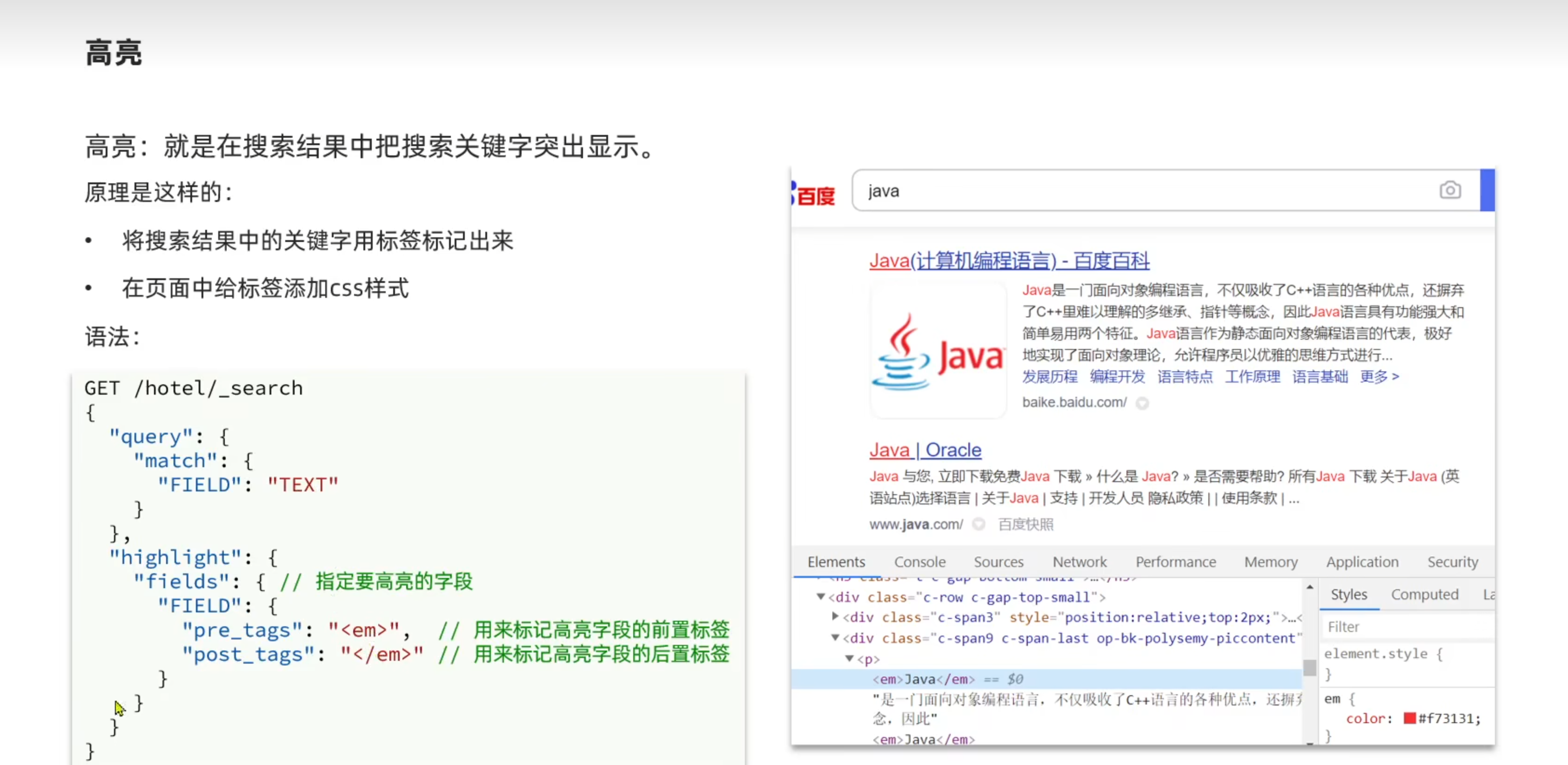Screen dimensions: 1568x765
Task: Click the camera icon in the Baidu search box
Action: click(1451, 190)
